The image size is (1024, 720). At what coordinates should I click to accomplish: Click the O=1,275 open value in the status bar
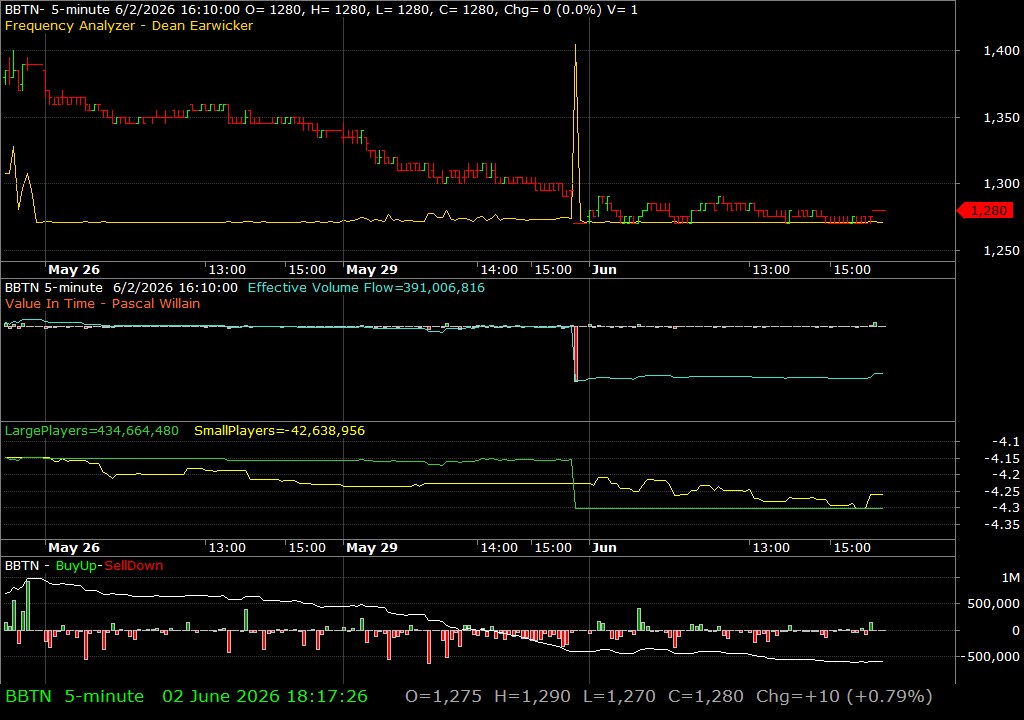click(x=443, y=696)
